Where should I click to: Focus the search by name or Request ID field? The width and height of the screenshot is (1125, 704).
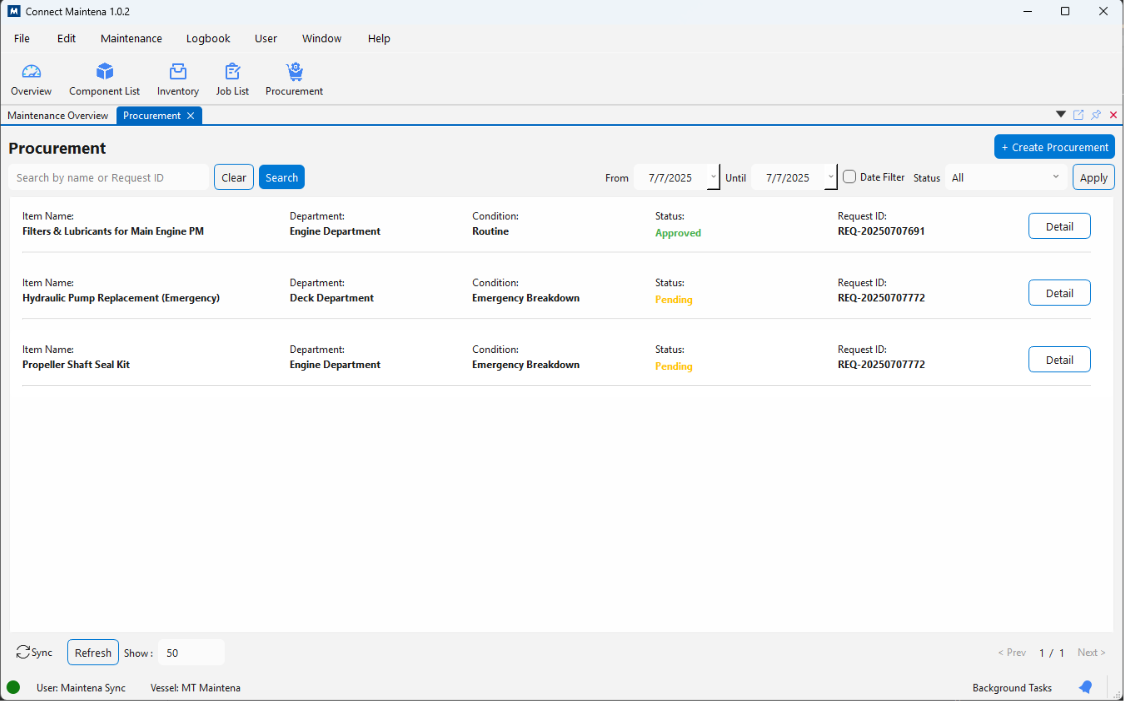108,177
